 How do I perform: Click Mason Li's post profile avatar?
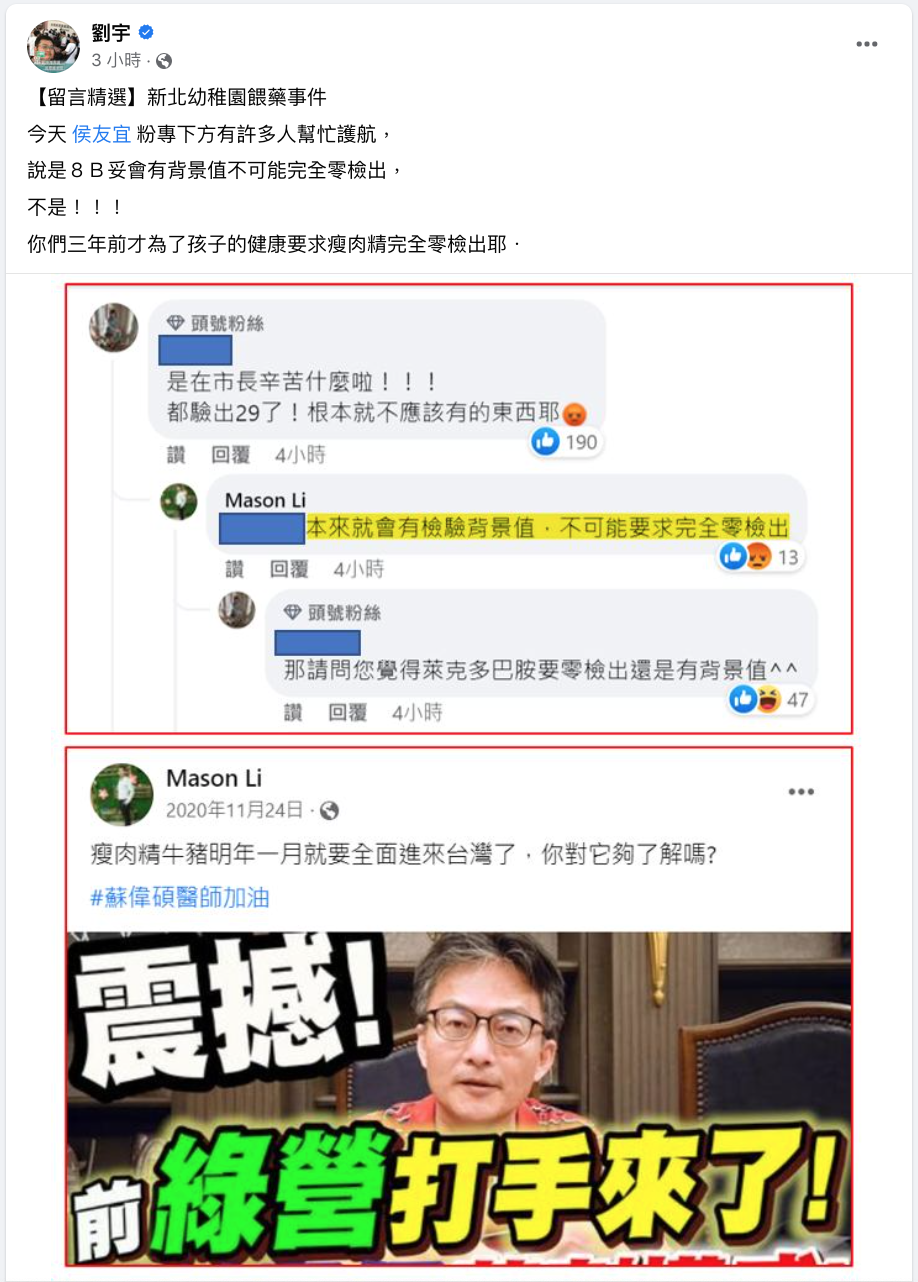[x=122, y=794]
